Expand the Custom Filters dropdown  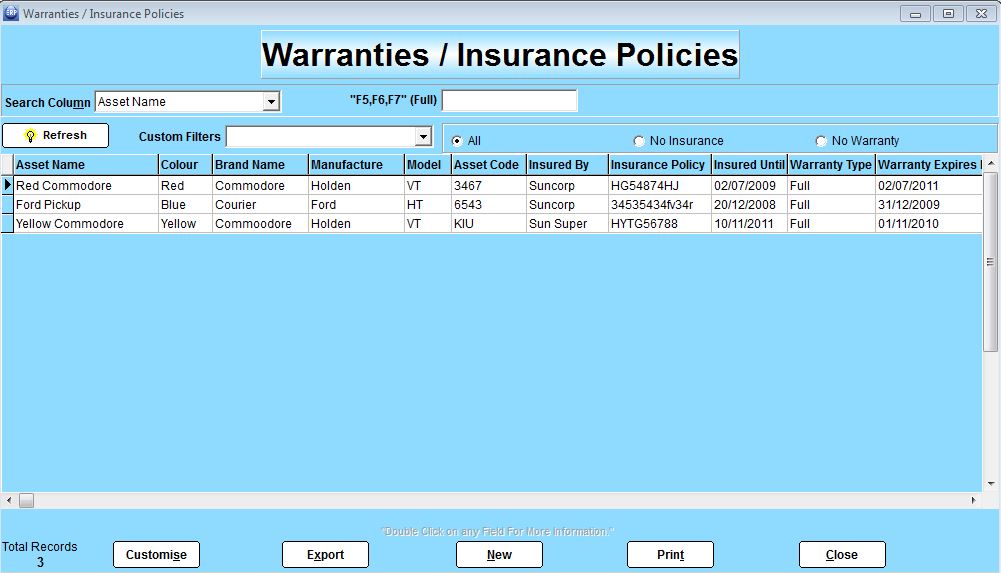pyautogui.click(x=422, y=137)
